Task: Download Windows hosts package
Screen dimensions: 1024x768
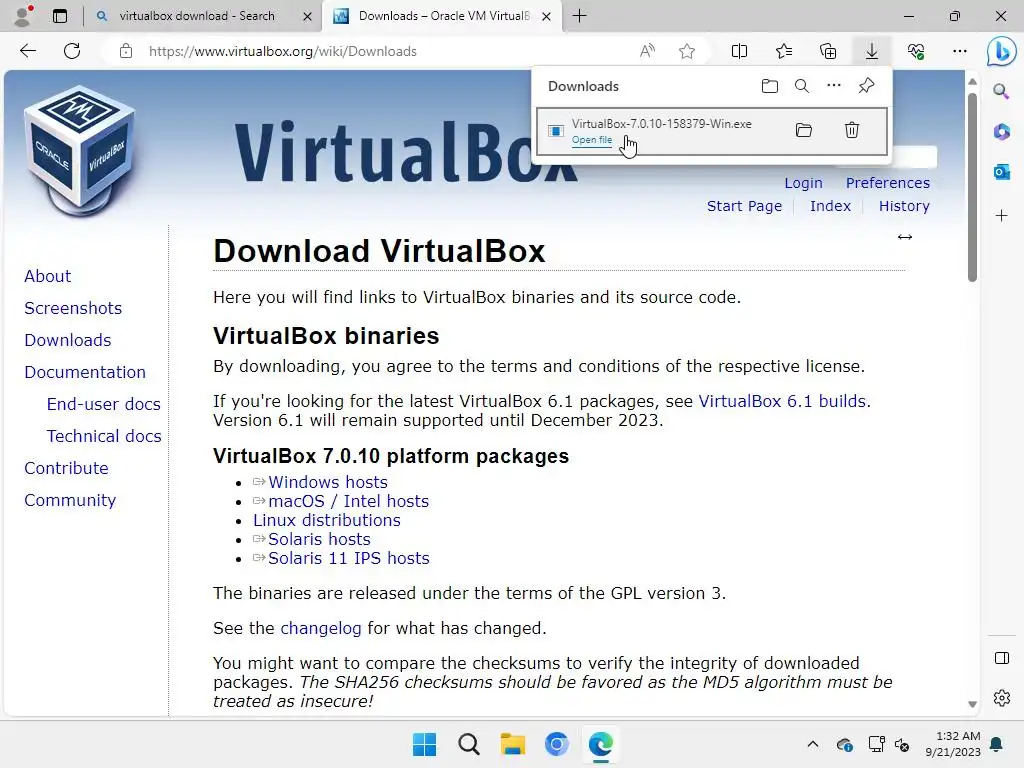Action: click(x=328, y=482)
